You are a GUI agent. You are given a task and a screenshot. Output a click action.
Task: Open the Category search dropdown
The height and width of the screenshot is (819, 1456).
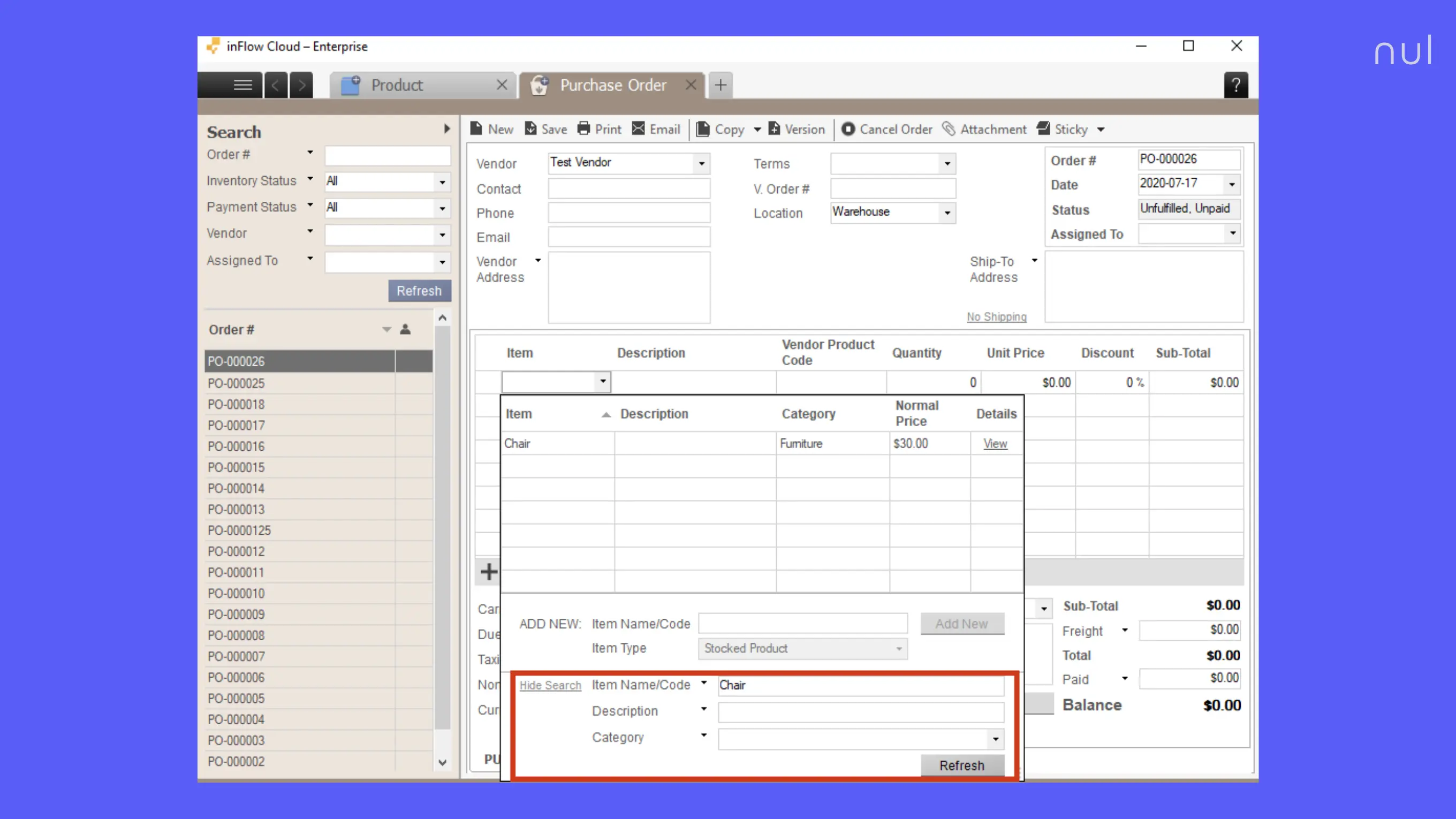pos(995,739)
